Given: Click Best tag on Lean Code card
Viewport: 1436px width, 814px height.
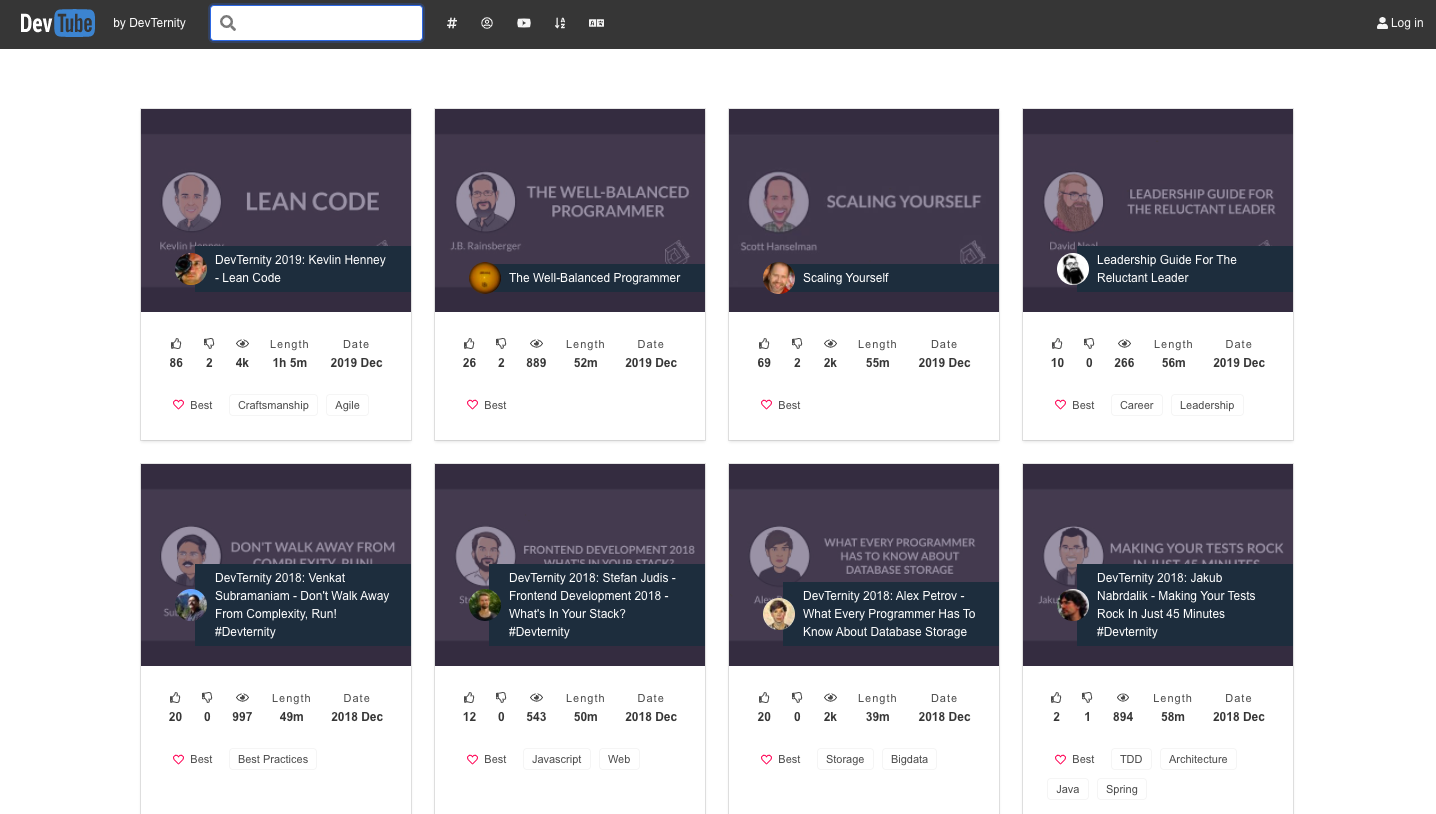Looking at the screenshot, I should point(193,405).
